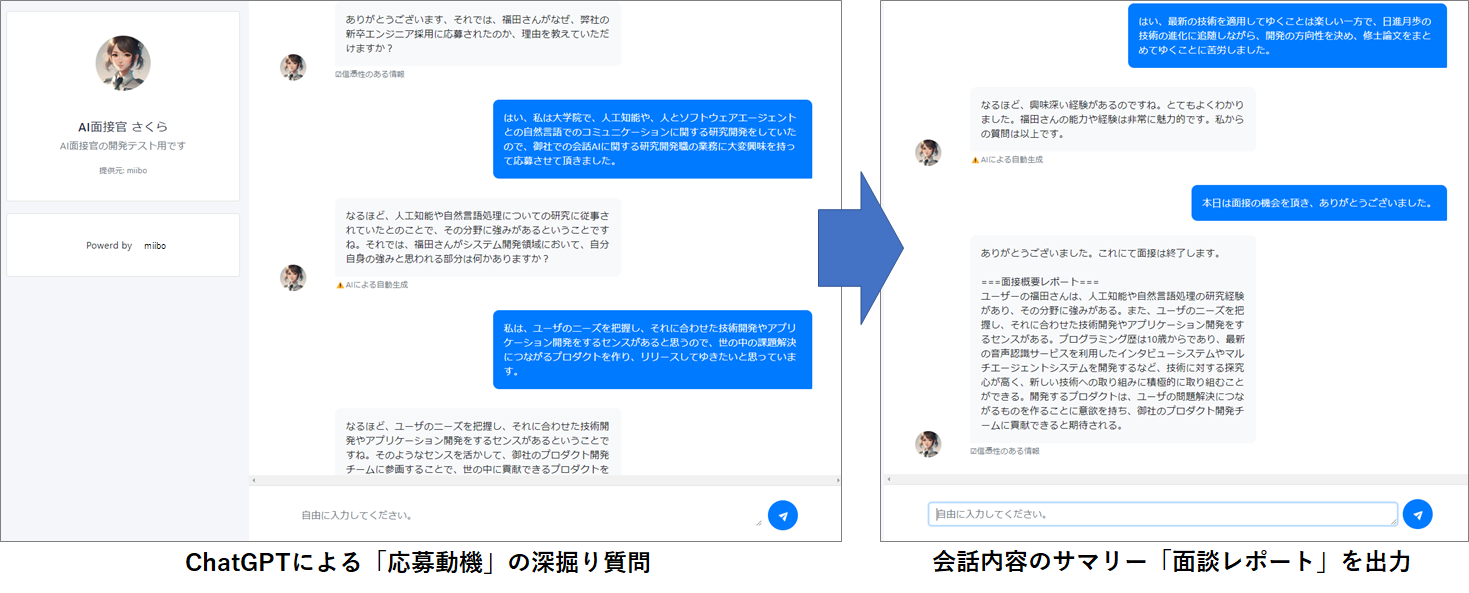The height and width of the screenshot is (593, 1469).
Task: Click the blue bubble starting with はい、私は大学院で
Action: click(655, 139)
